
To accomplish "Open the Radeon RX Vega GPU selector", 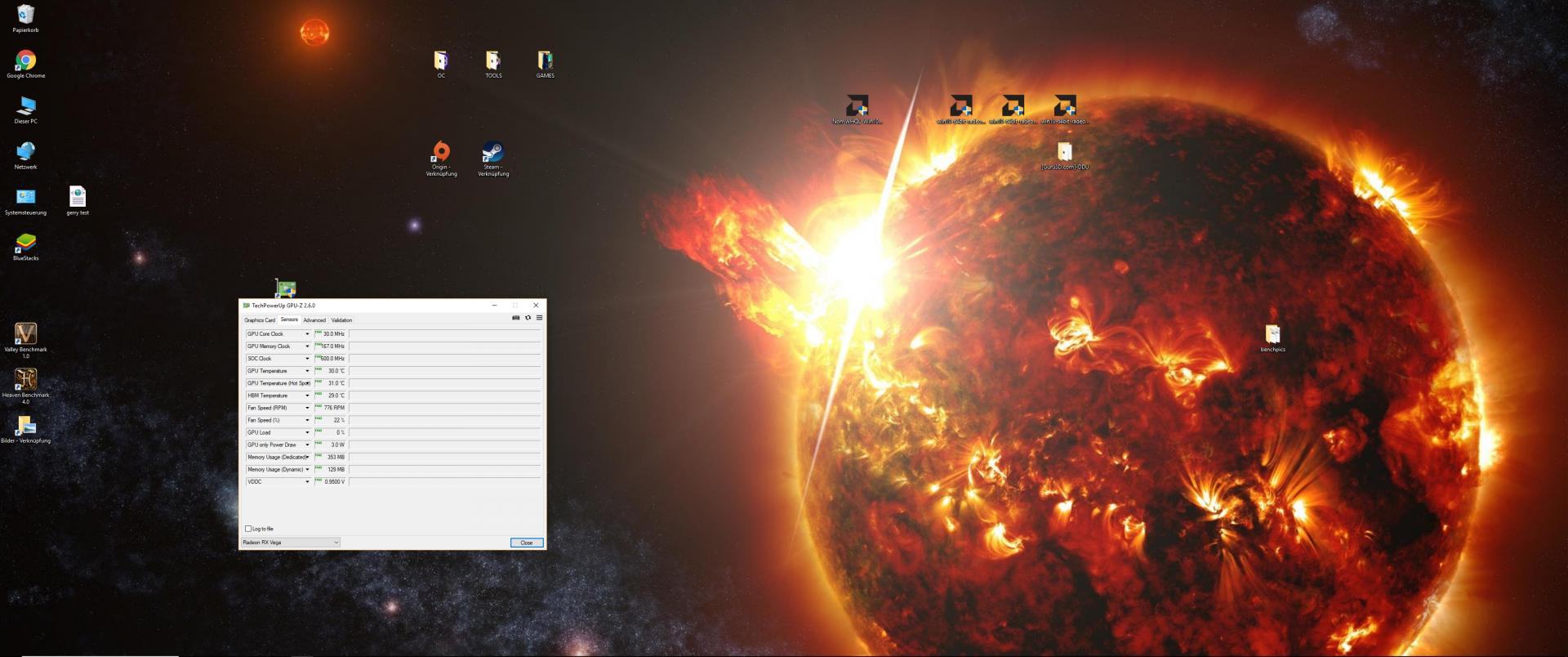I will [x=290, y=543].
